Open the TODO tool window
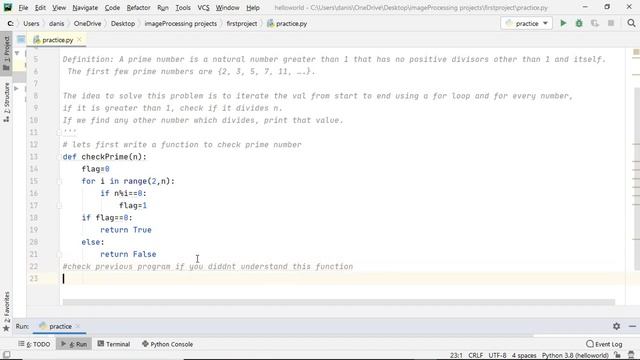Screen dimensions: 640x360 pyautogui.click(x=34, y=344)
